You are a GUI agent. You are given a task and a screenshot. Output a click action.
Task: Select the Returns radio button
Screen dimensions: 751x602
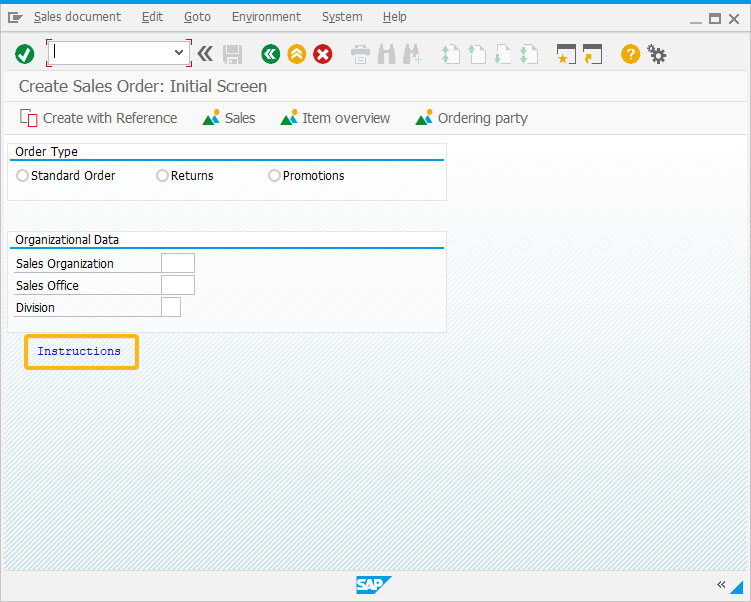pyautogui.click(x=162, y=176)
